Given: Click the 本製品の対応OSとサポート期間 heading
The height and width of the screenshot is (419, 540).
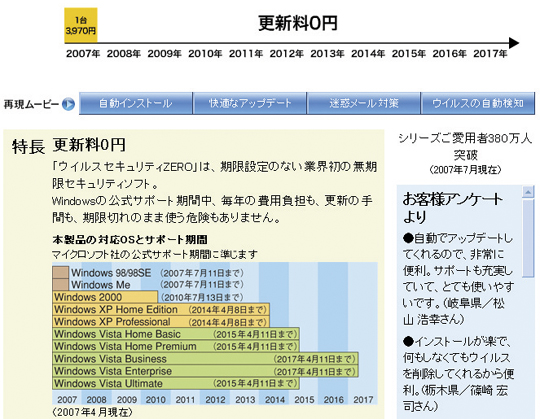Looking at the screenshot, I should [130, 239].
